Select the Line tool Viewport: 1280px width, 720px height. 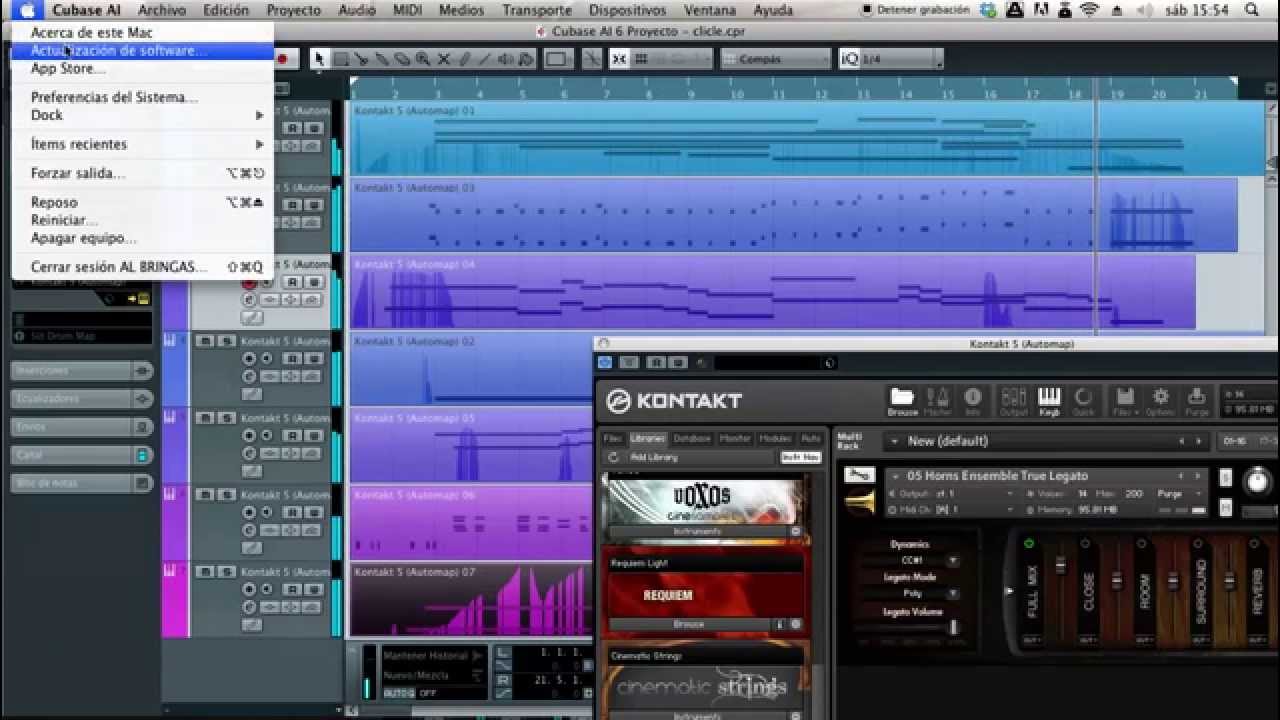(x=486, y=59)
